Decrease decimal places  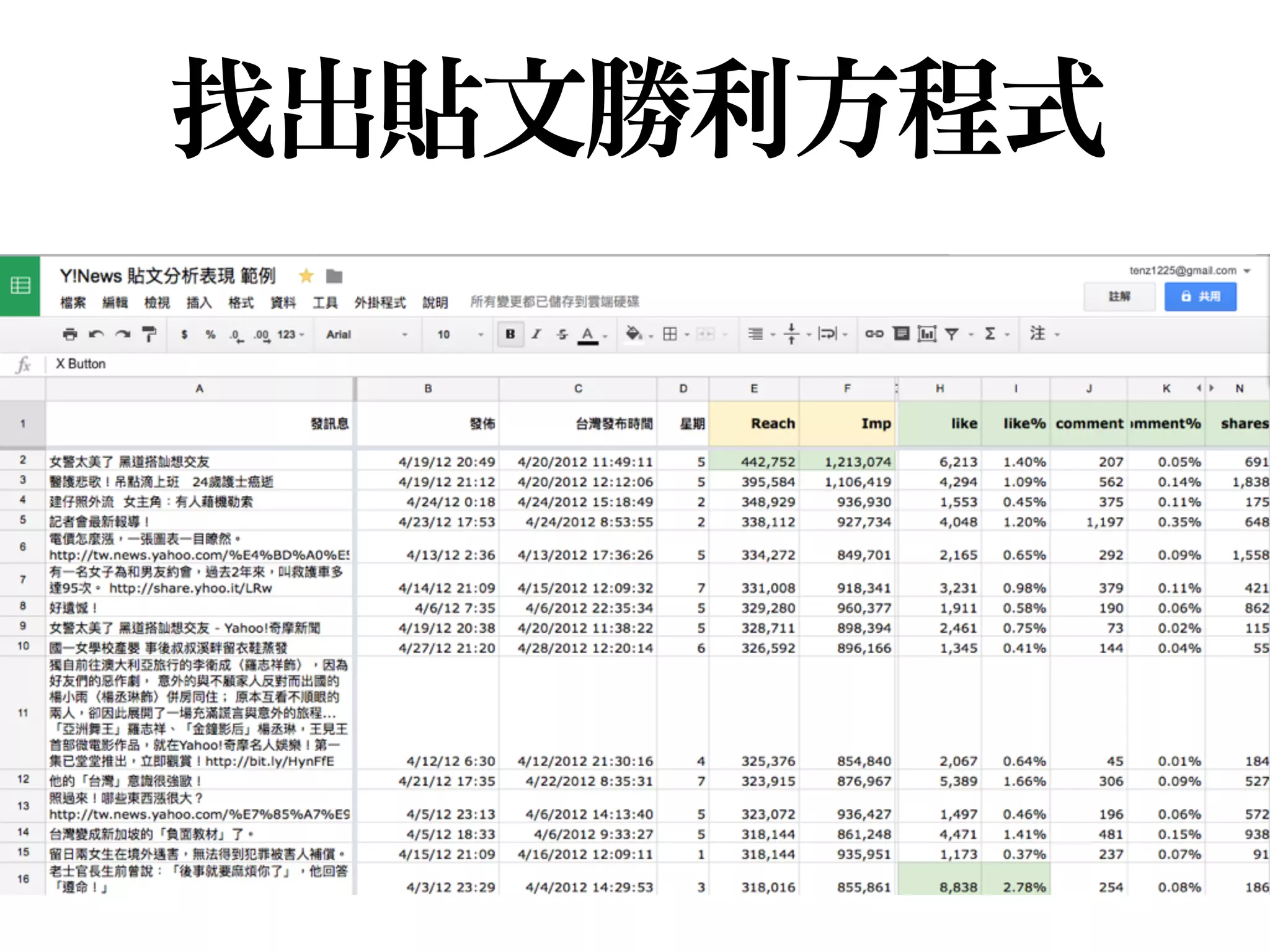[x=236, y=335]
